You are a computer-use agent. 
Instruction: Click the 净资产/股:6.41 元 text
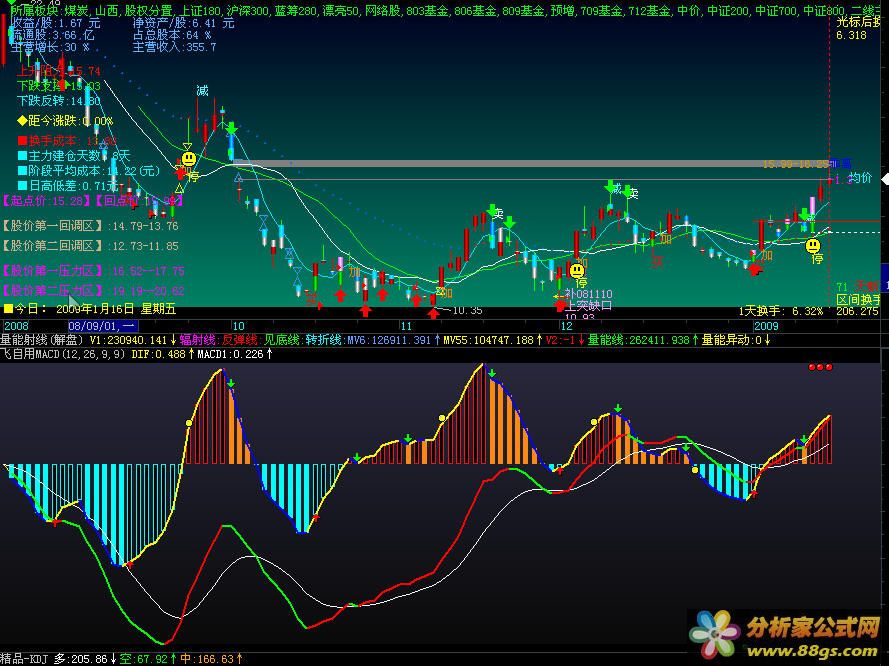point(183,23)
